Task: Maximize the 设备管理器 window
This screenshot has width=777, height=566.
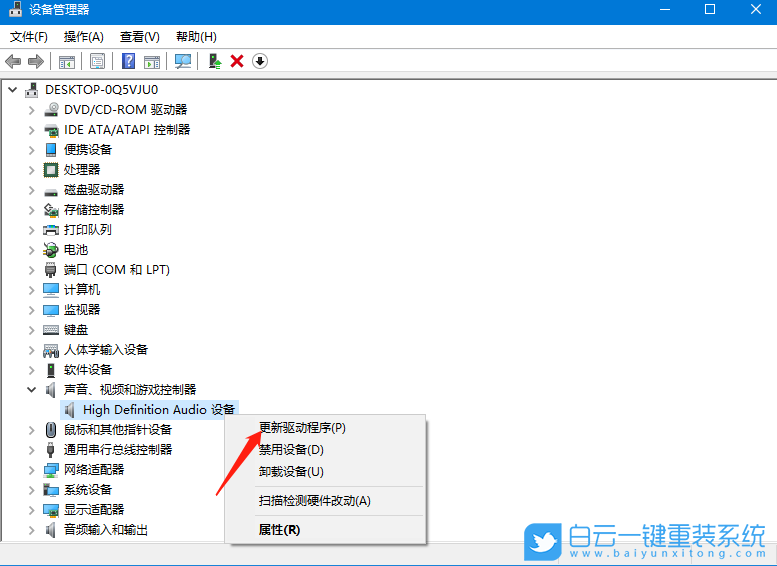Action: 710,9
